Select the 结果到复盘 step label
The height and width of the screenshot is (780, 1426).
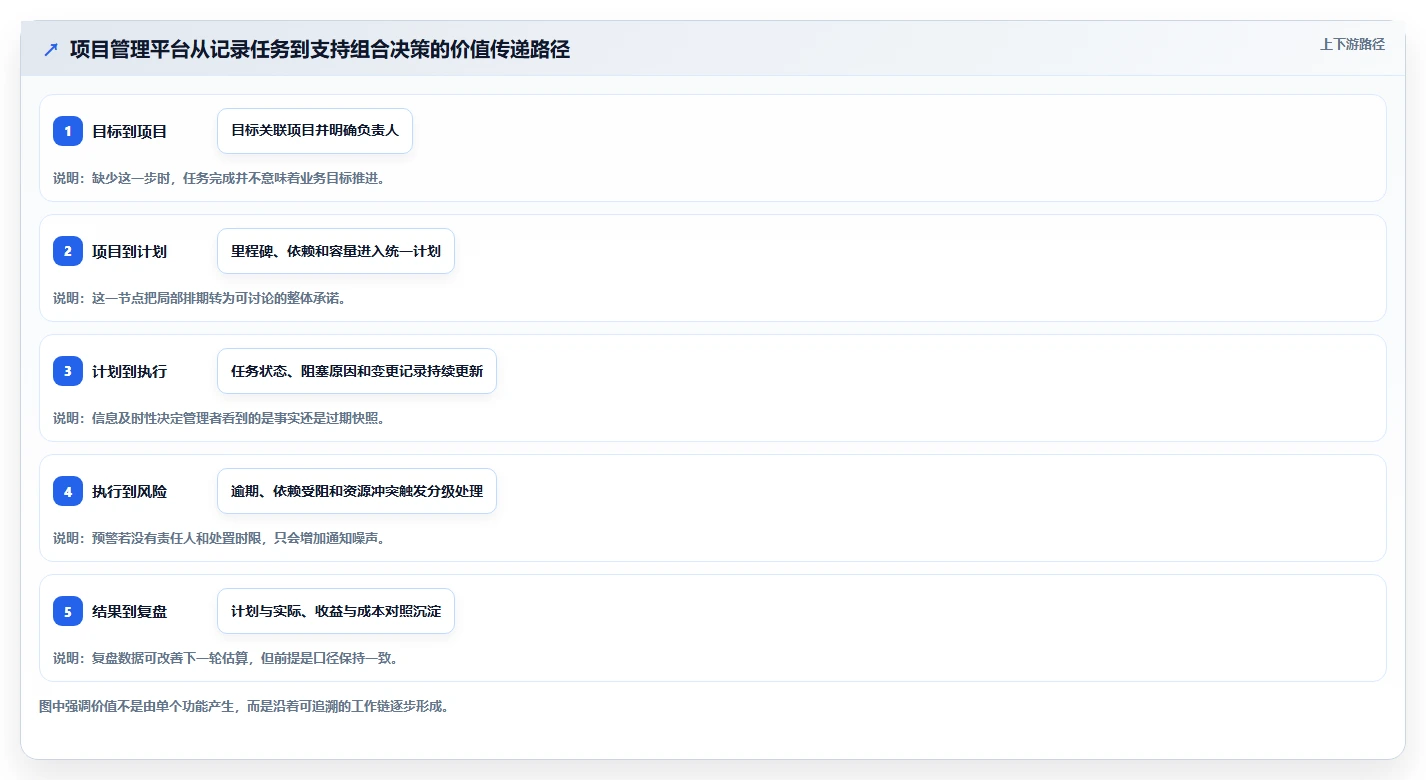[129, 611]
